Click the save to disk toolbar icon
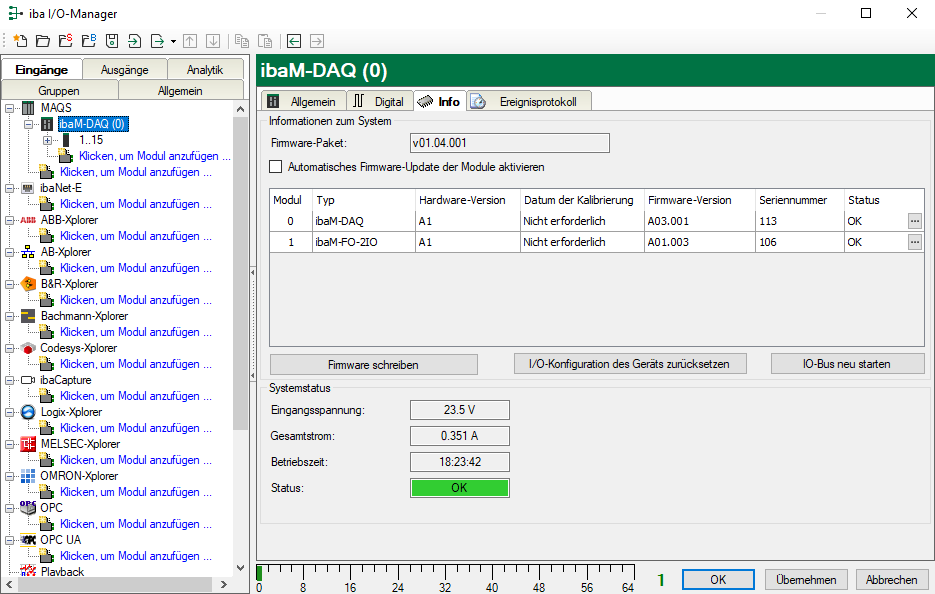Viewport: 935px width, 594px height. point(112,41)
